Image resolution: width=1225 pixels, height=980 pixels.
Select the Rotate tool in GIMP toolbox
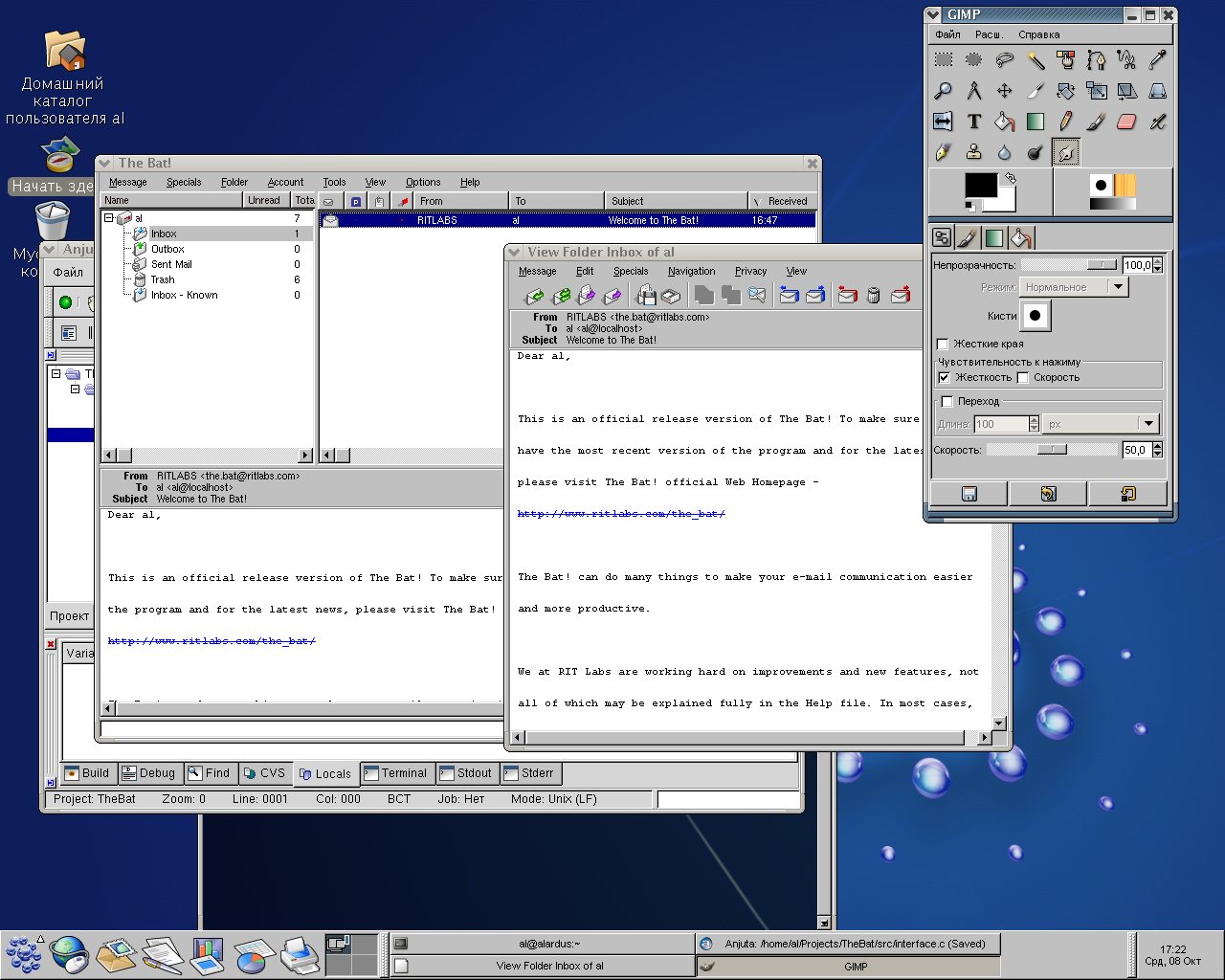[x=1066, y=91]
